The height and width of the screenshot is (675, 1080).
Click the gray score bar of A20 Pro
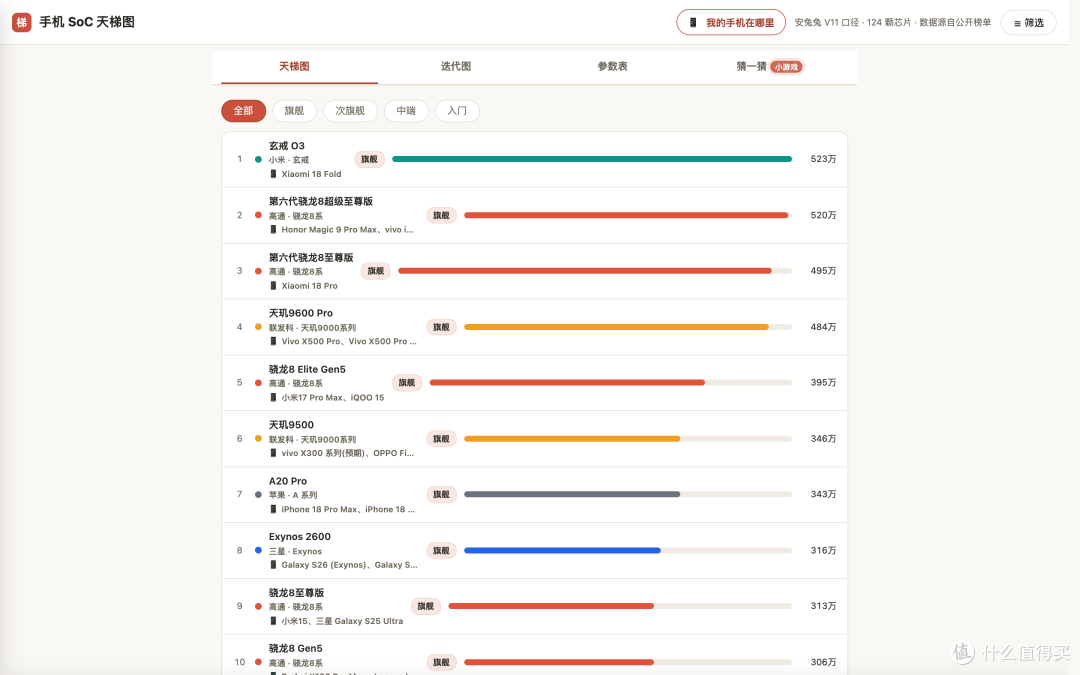pyautogui.click(x=572, y=495)
